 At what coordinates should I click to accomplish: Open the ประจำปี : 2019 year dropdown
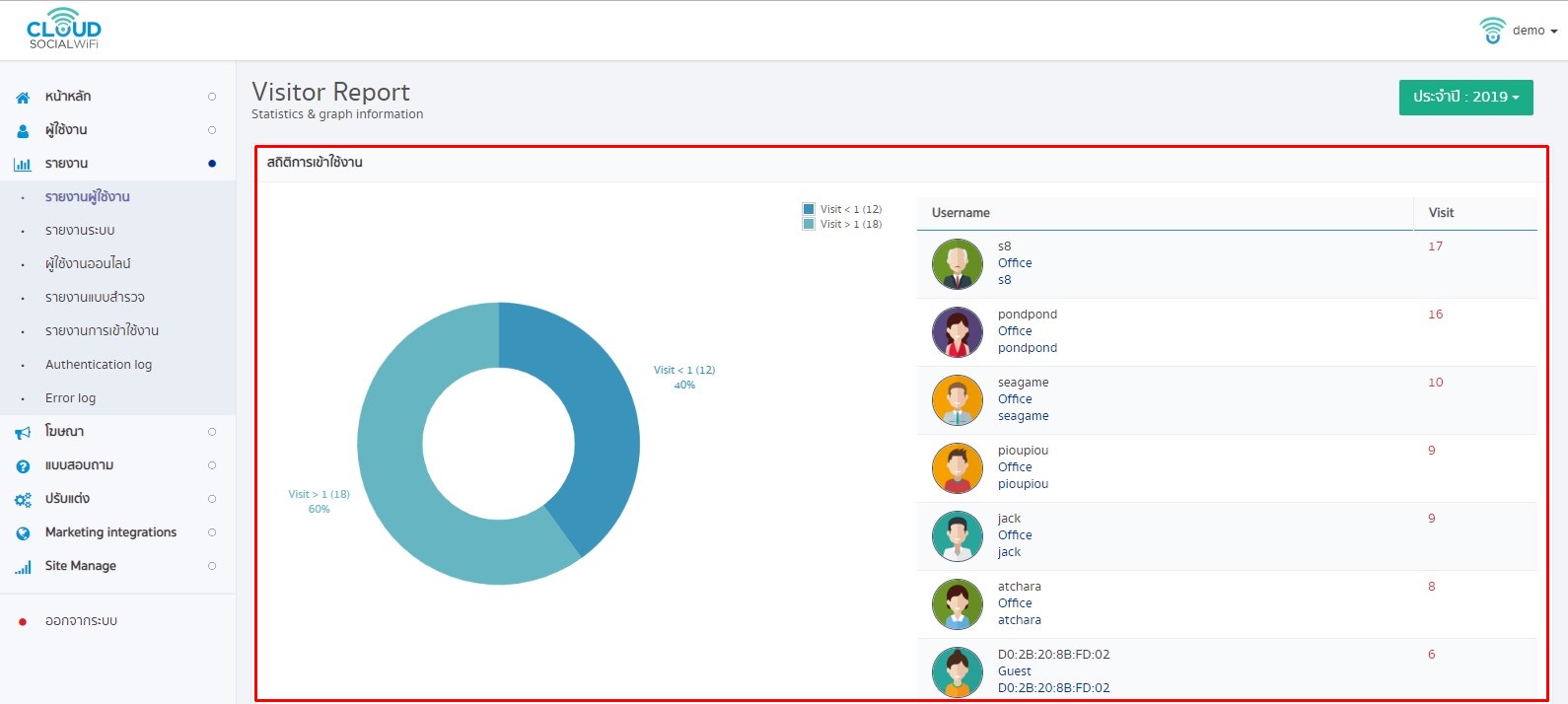(x=1465, y=98)
